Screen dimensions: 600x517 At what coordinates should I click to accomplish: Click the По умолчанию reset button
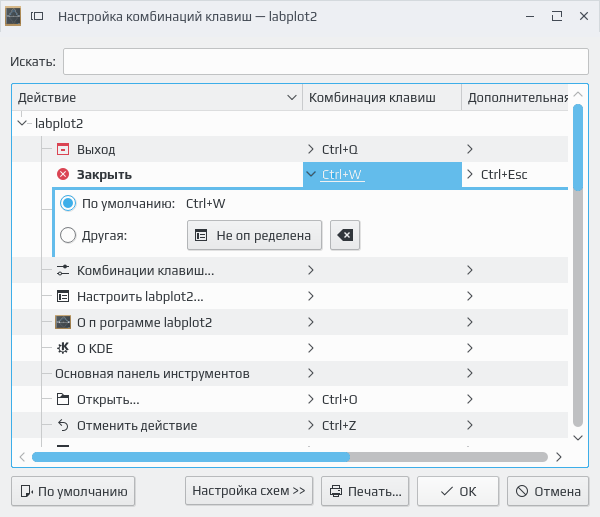tap(73, 491)
